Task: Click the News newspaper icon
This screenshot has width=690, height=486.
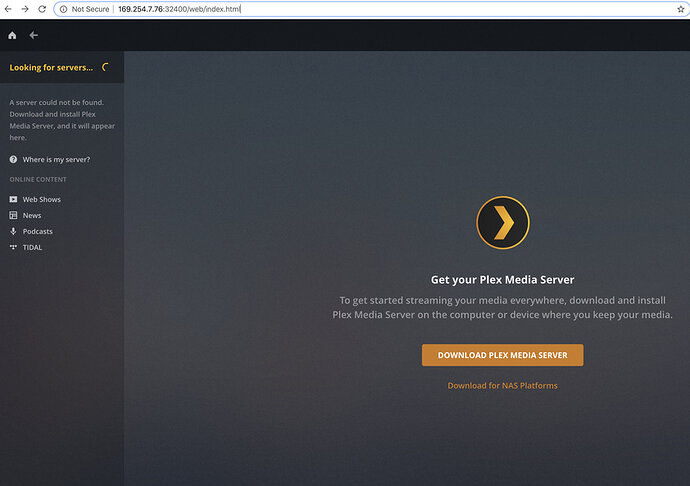Action: pyautogui.click(x=13, y=215)
